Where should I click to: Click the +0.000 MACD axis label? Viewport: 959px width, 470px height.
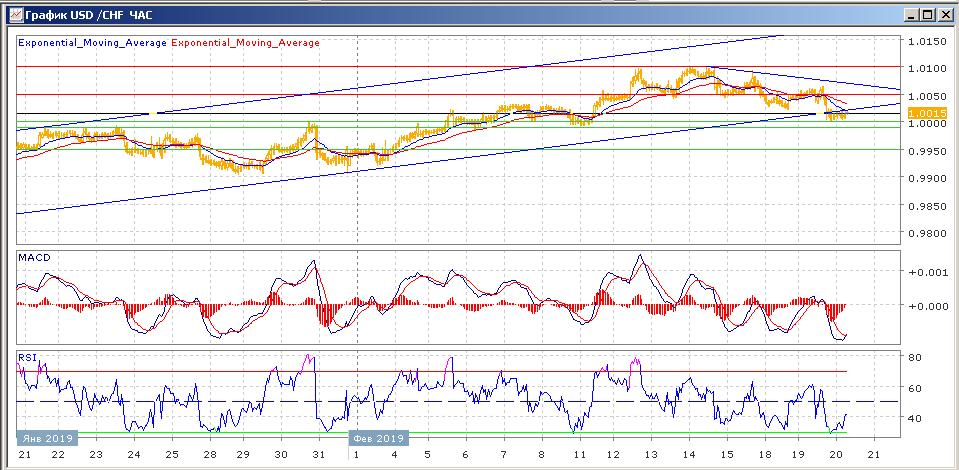929,305
